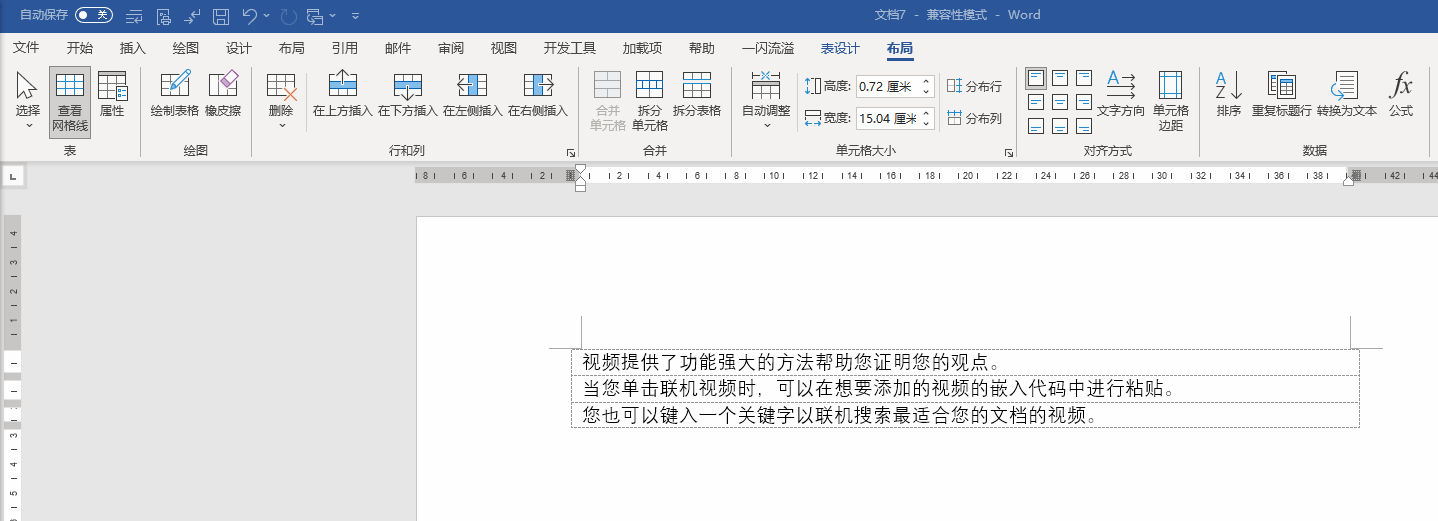Image resolution: width=1438 pixels, height=521 pixels.
Task: Click the 宽度 width input field
Action: coord(887,118)
